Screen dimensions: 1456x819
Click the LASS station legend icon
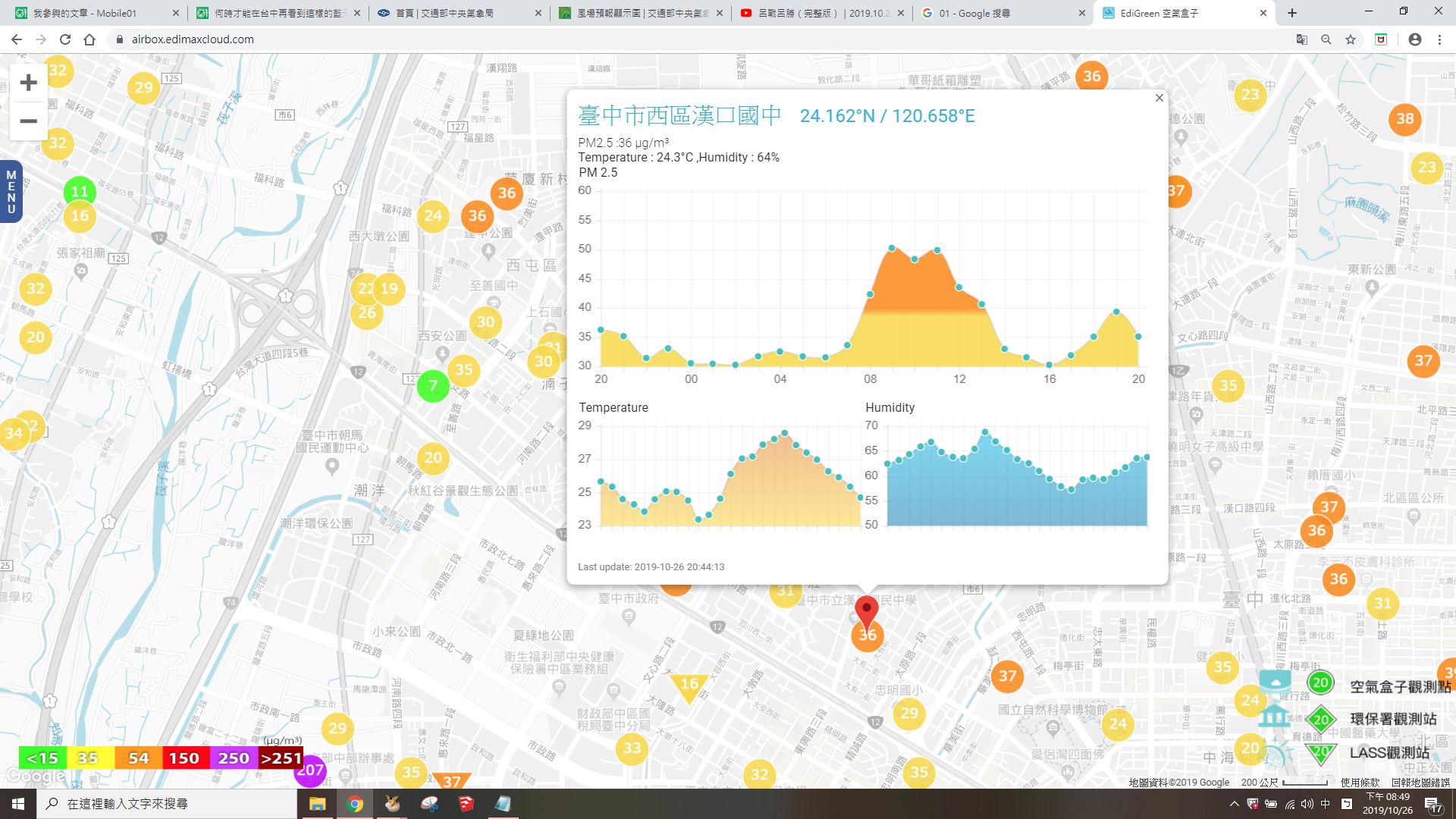[x=1320, y=752]
